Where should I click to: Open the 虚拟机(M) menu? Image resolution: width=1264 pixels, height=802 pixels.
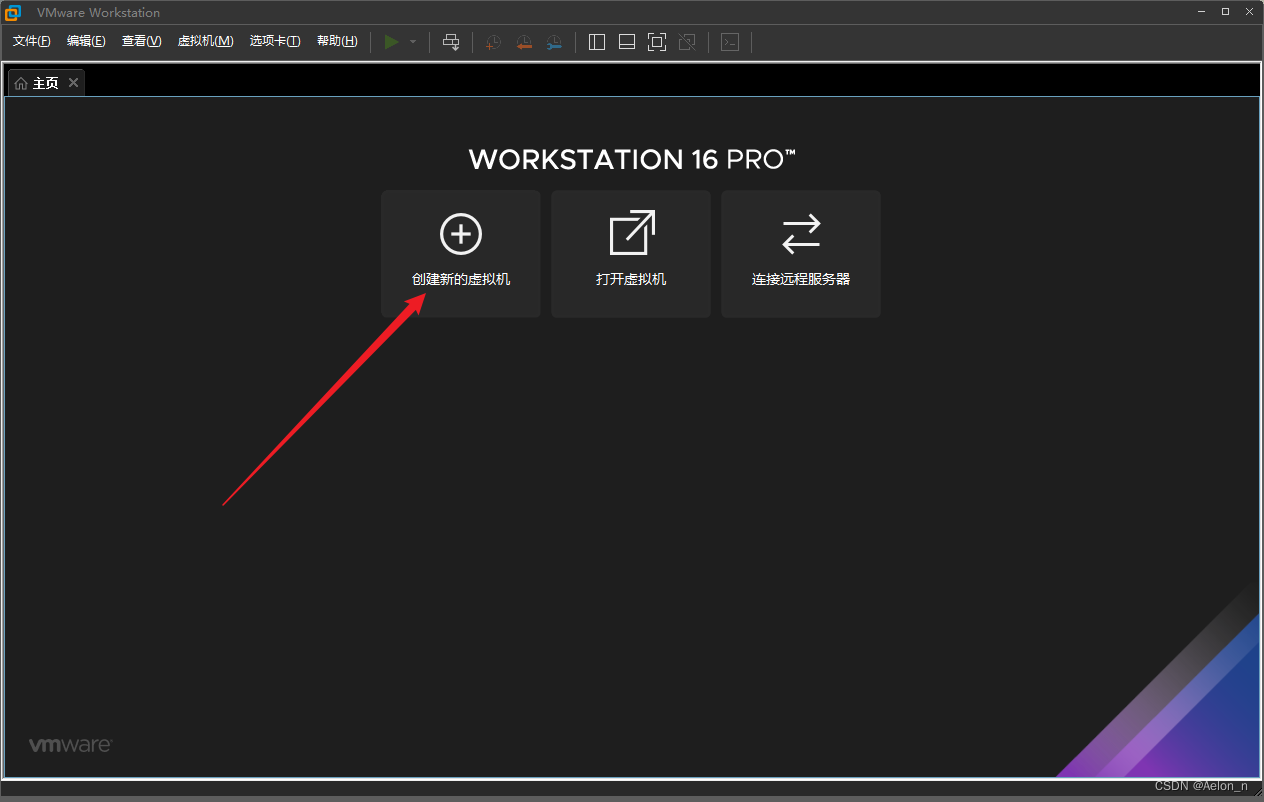(205, 41)
